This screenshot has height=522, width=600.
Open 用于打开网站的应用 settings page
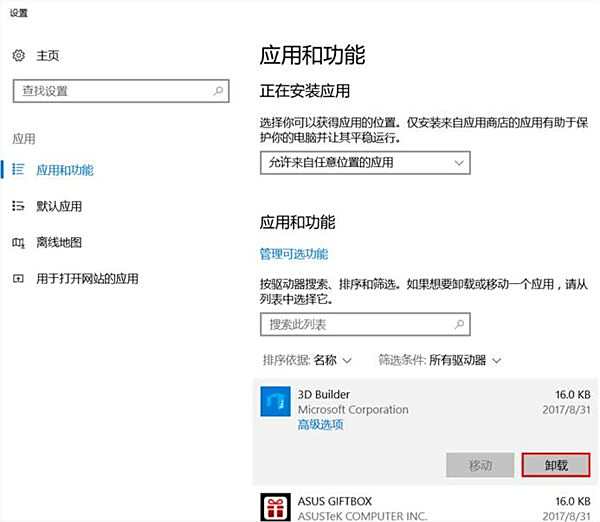click(x=87, y=279)
